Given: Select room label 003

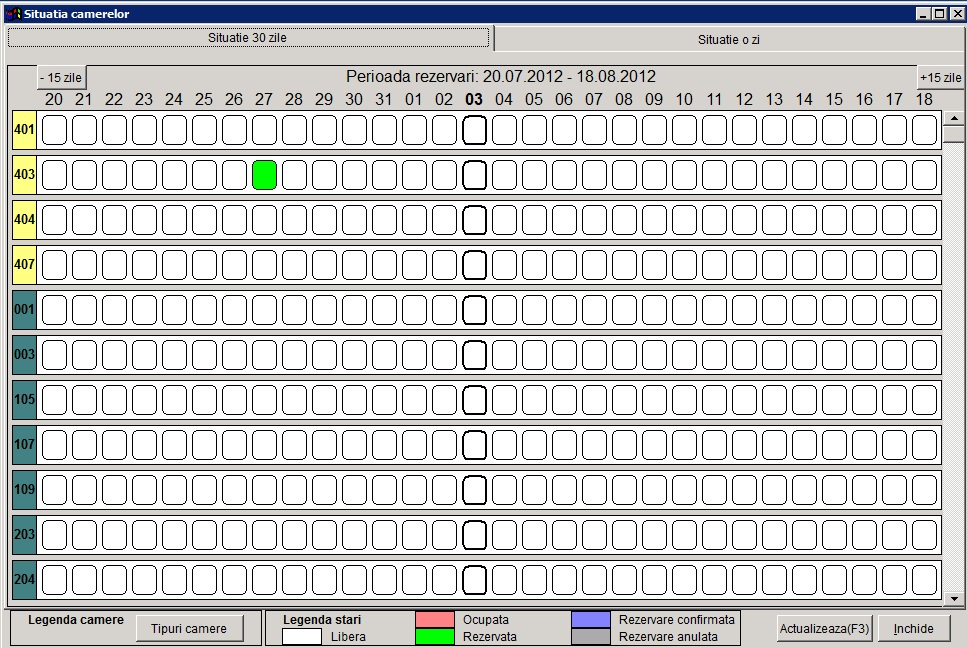Looking at the screenshot, I should point(25,355).
